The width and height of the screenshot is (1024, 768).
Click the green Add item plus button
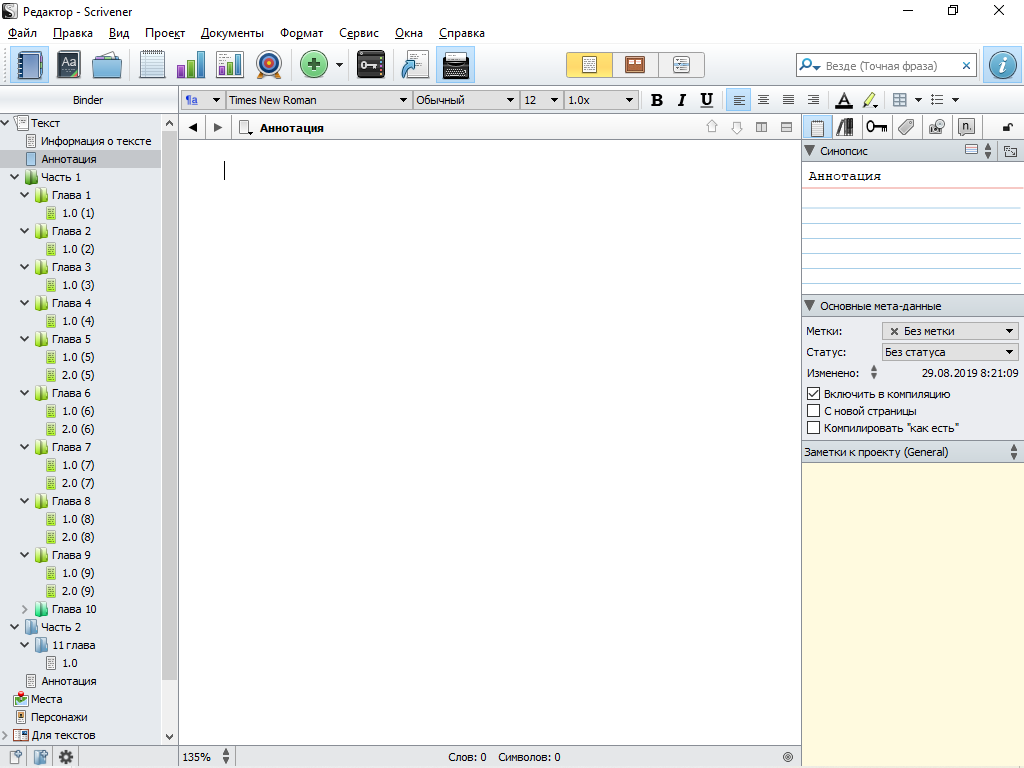[314, 65]
